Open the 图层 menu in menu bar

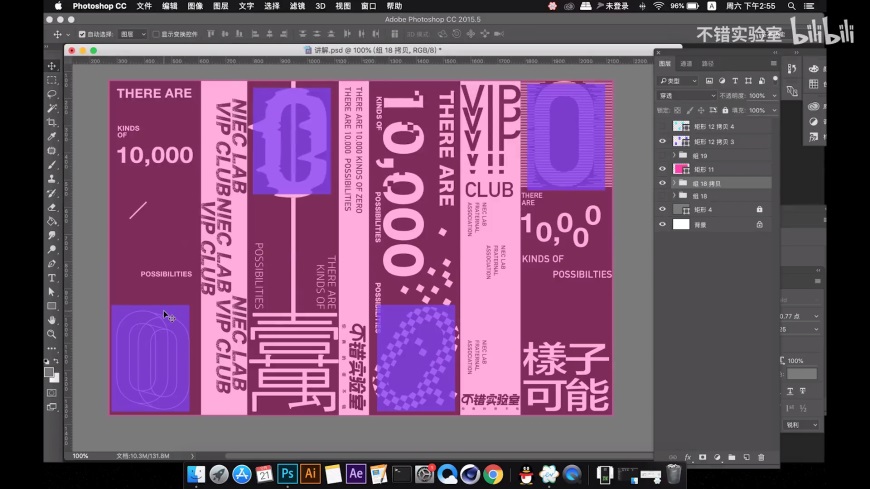[221, 6]
